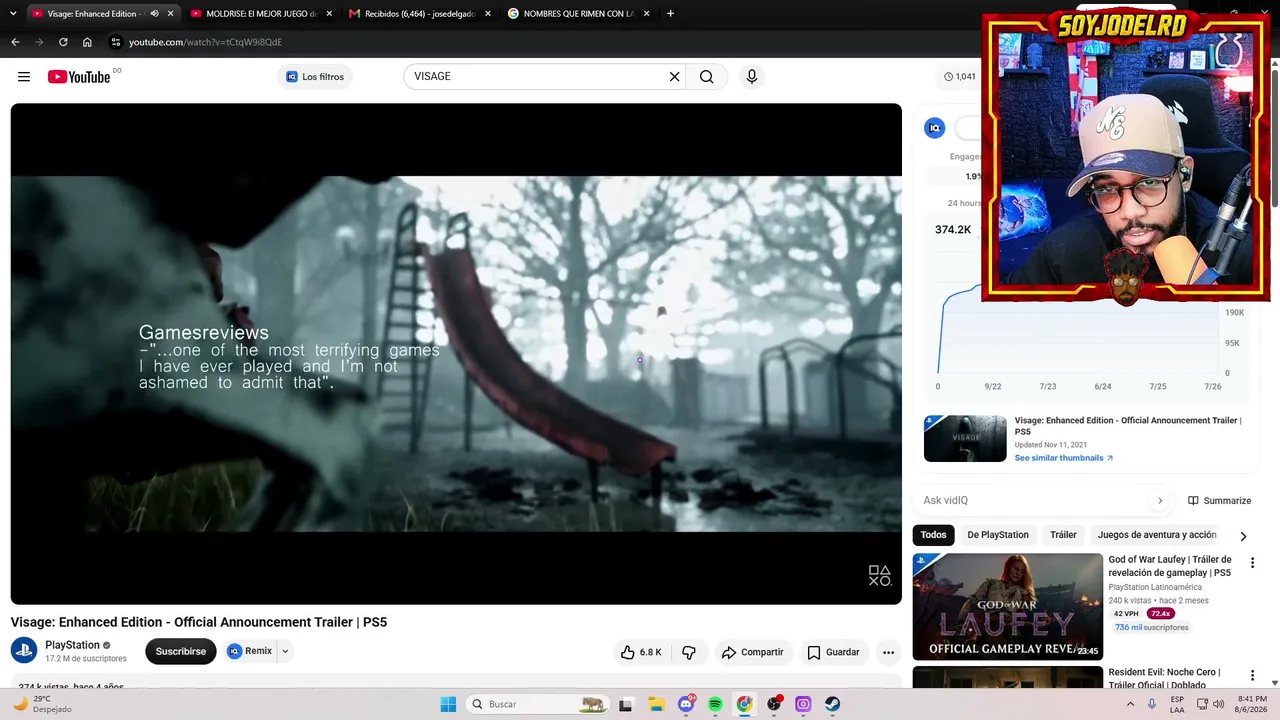Click the vidIQ logo in the side panel
Screen dimensions: 1280x720
point(935,128)
